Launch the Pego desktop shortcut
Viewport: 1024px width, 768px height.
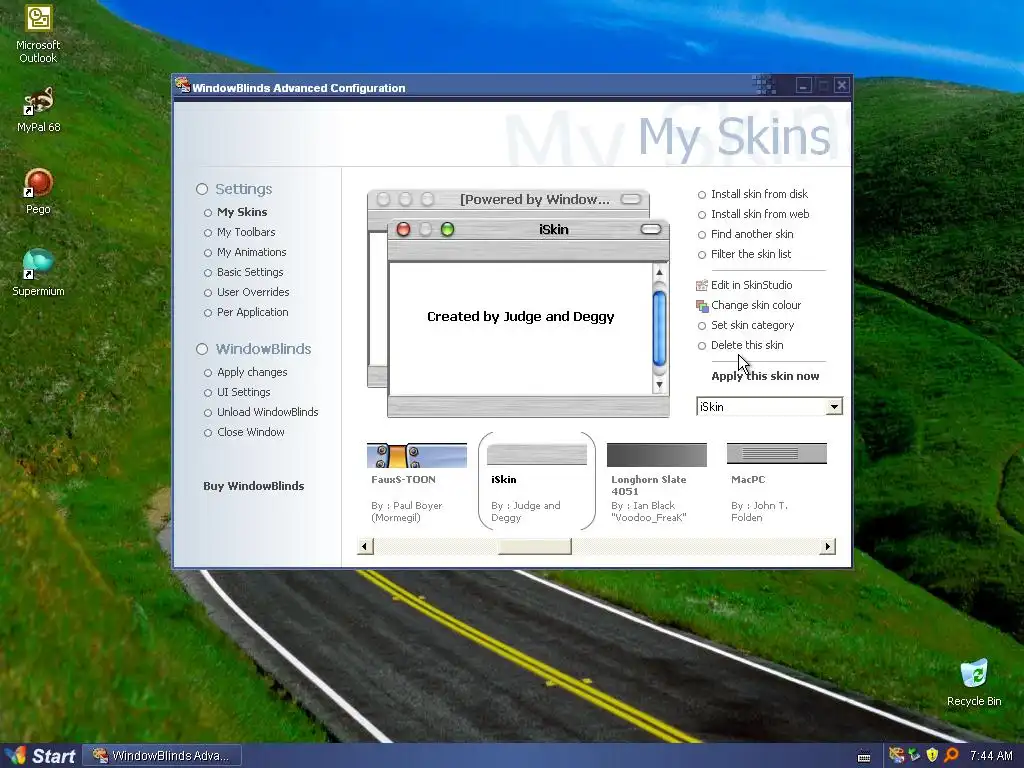(x=38, y=191)
